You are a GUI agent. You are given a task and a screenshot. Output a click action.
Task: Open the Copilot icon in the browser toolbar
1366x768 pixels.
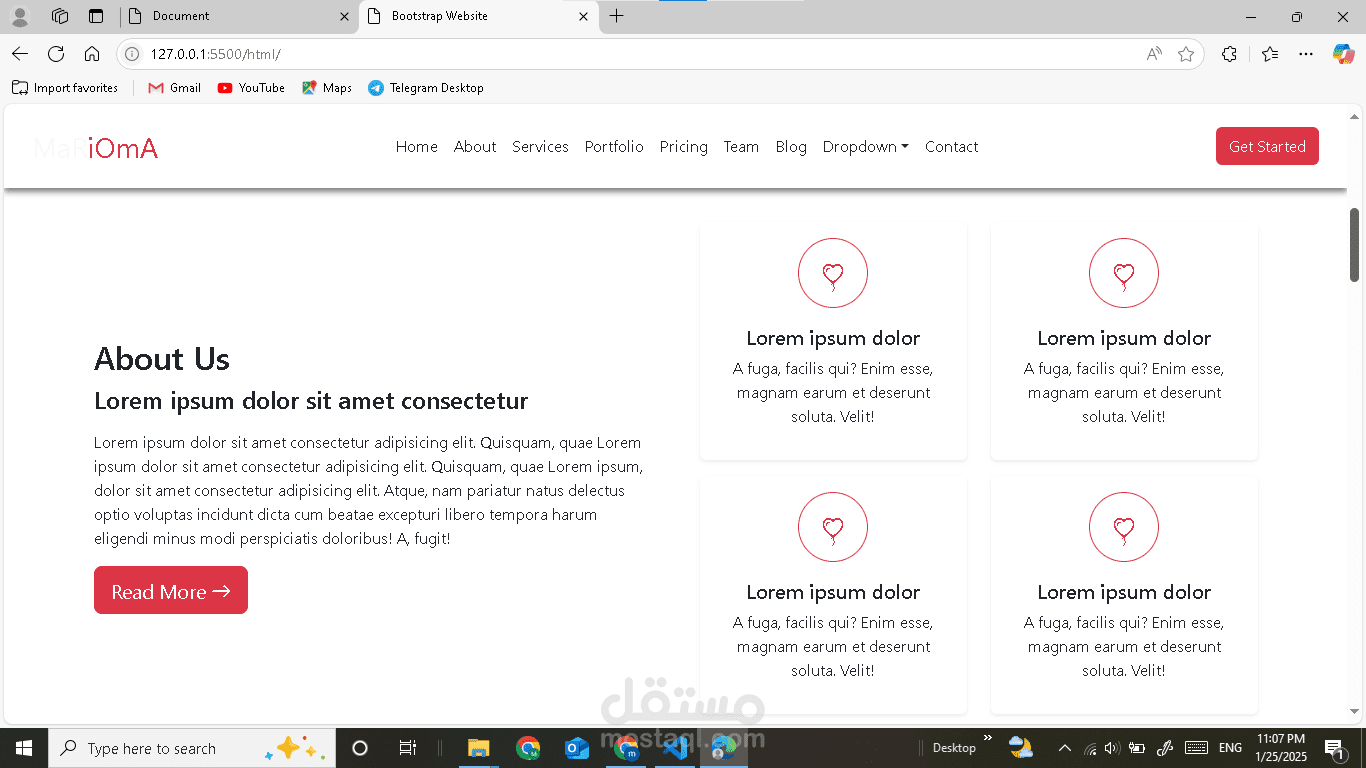[x=1343, y=54]
